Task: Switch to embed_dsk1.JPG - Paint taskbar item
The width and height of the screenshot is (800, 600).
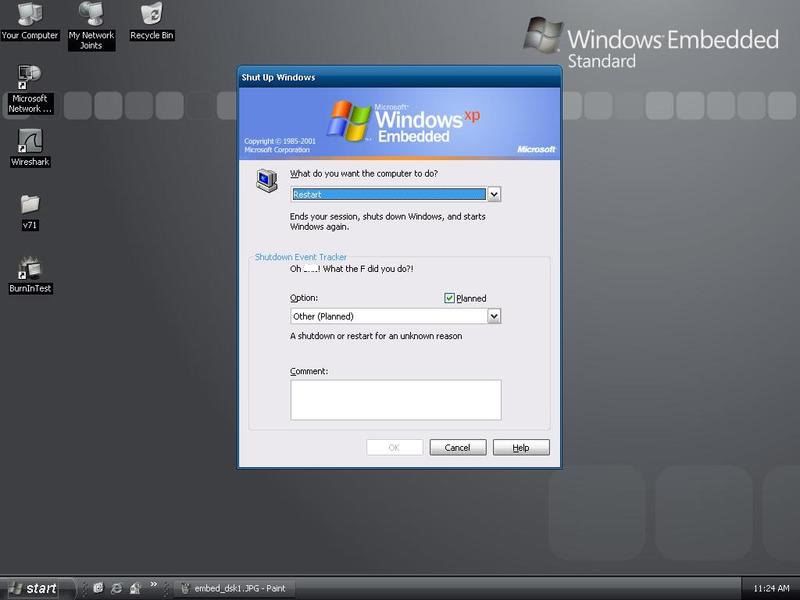Action: [236, 588]
